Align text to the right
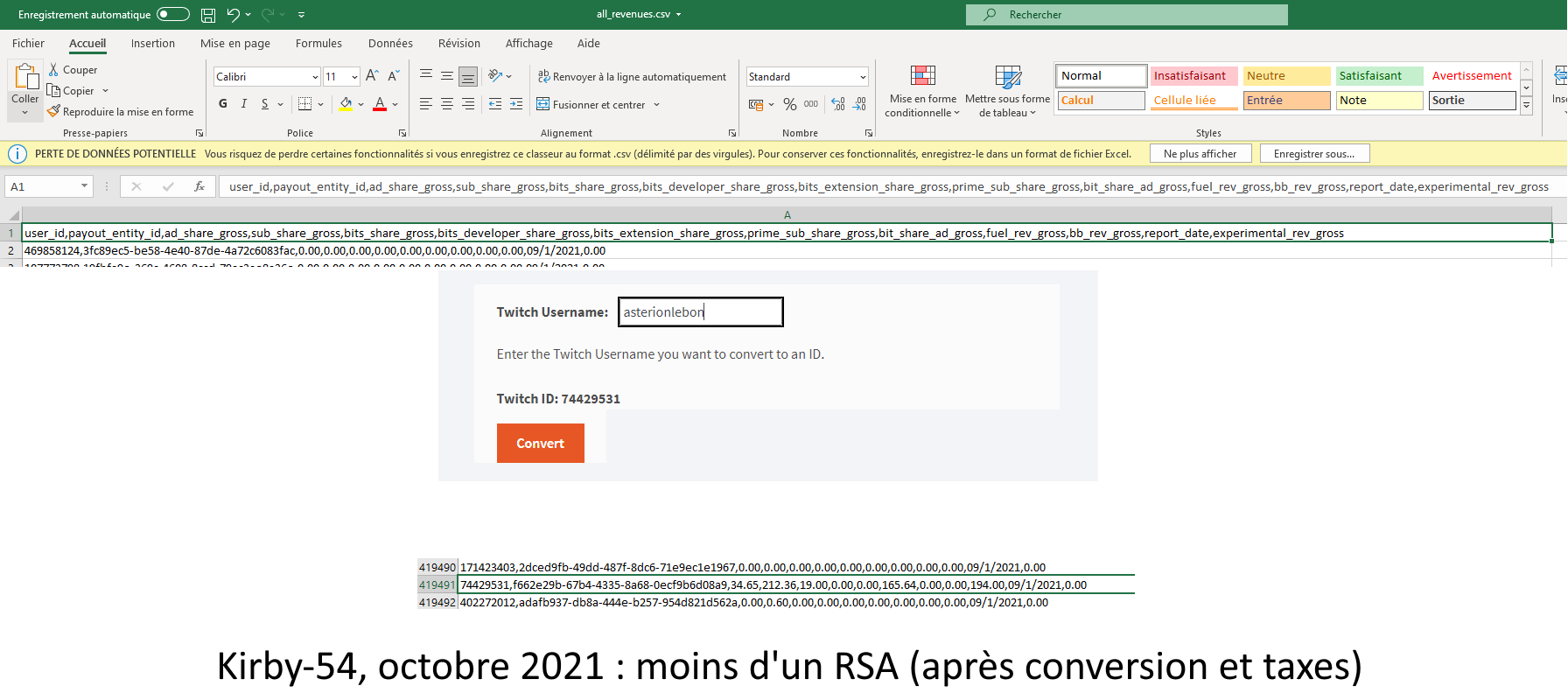 (x=468, y=104)
